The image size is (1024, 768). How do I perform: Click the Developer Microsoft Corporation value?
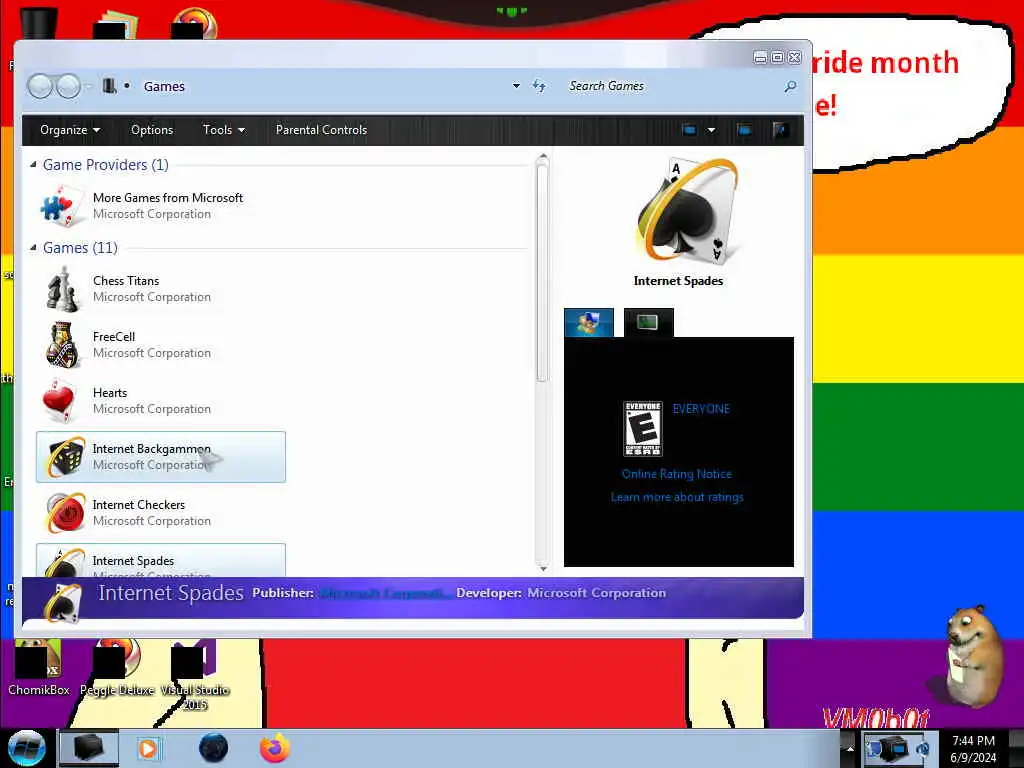(597, 593)
